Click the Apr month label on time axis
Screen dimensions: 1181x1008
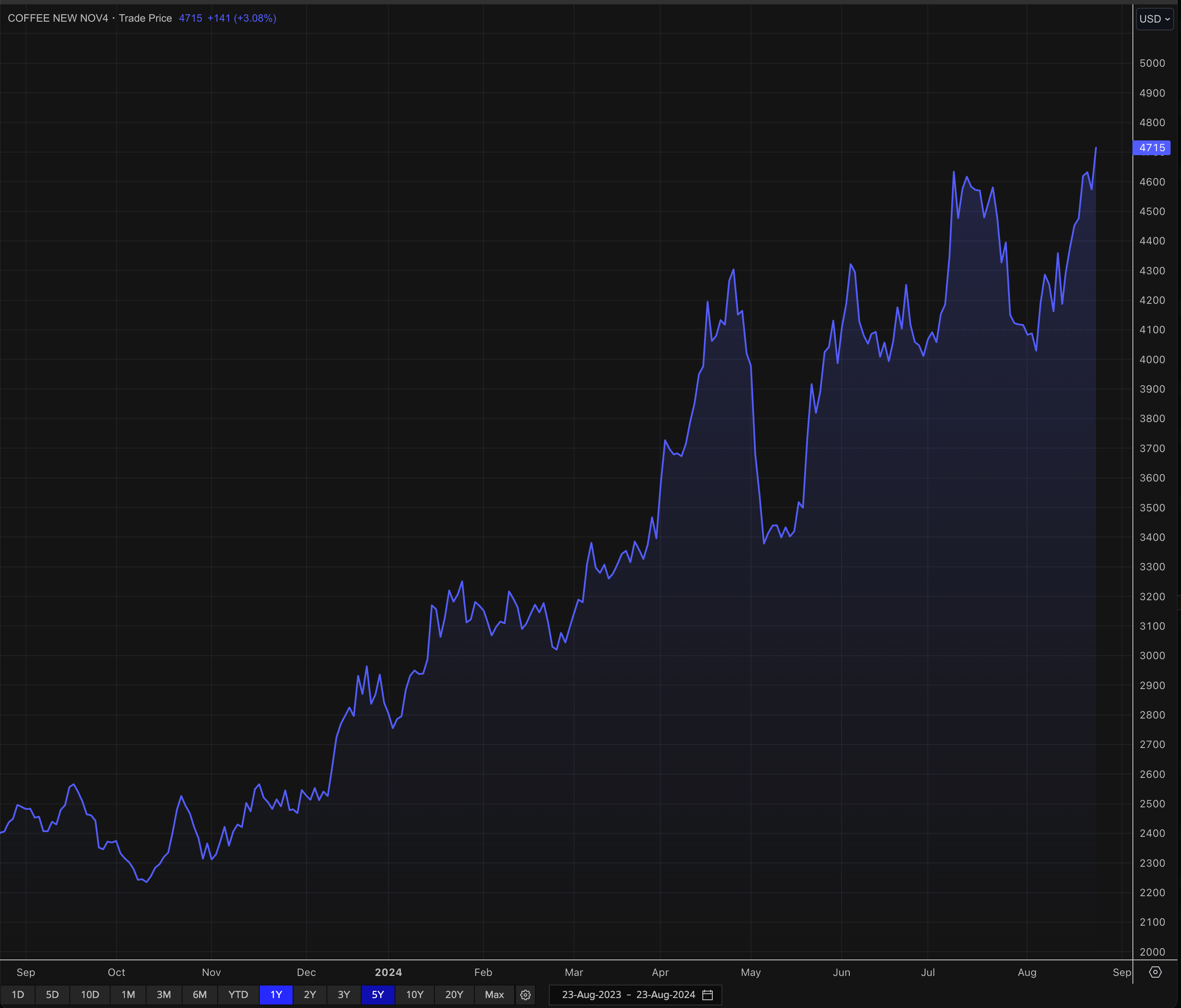click(x=660, y=972)
